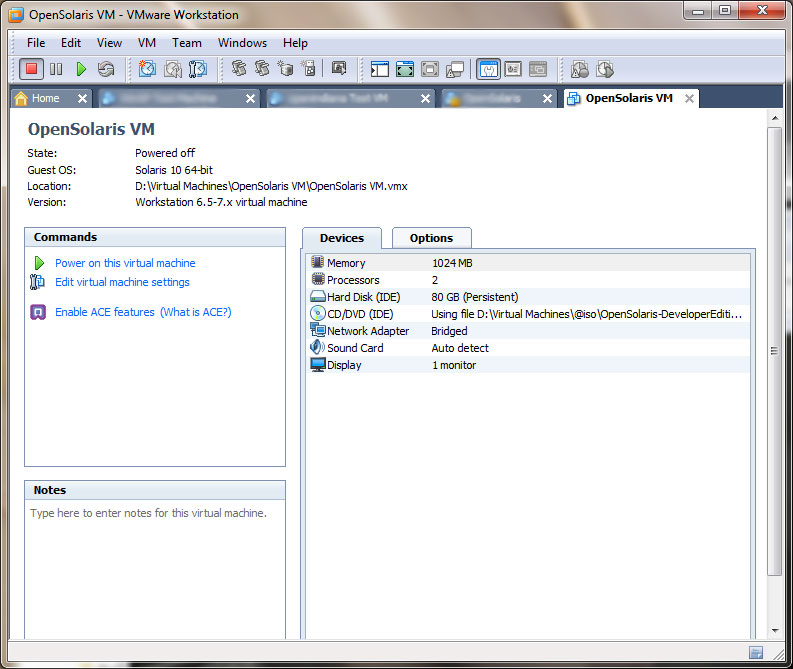Select the Network Adapter device row
Image resolution: width=793 pixels, height=669 pixels.
pos(367,331)
